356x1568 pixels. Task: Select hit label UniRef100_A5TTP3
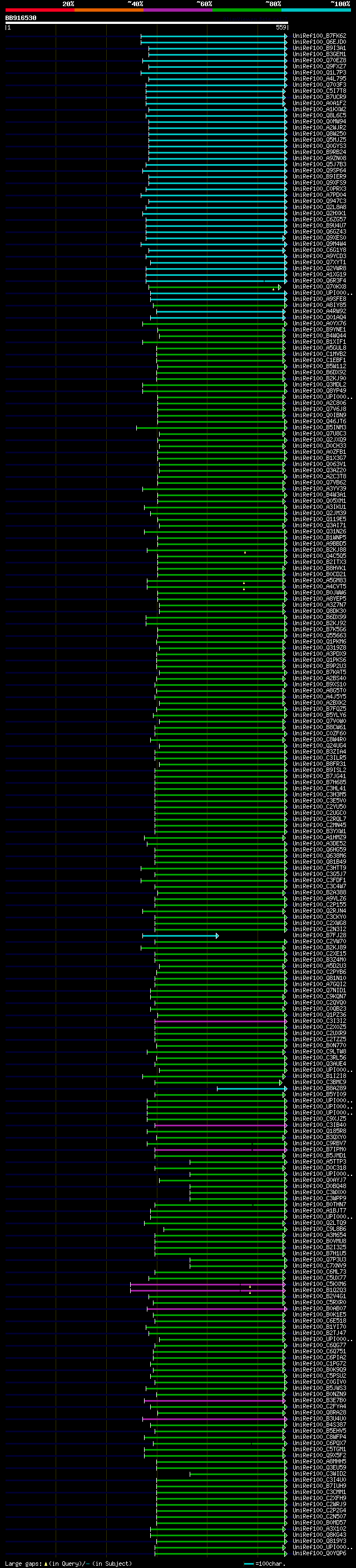tap(319, 1162)
